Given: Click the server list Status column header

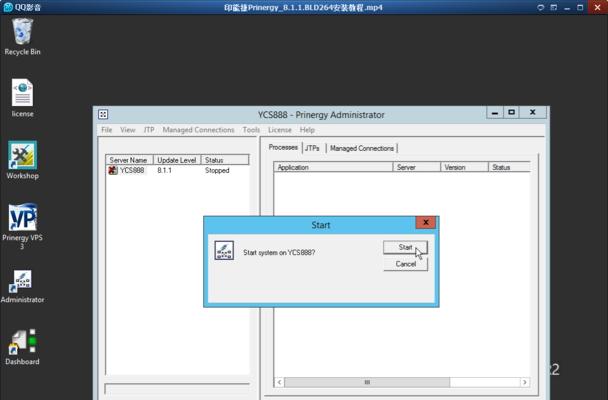Looking at the screenshot, I should (x=225, y=160).
